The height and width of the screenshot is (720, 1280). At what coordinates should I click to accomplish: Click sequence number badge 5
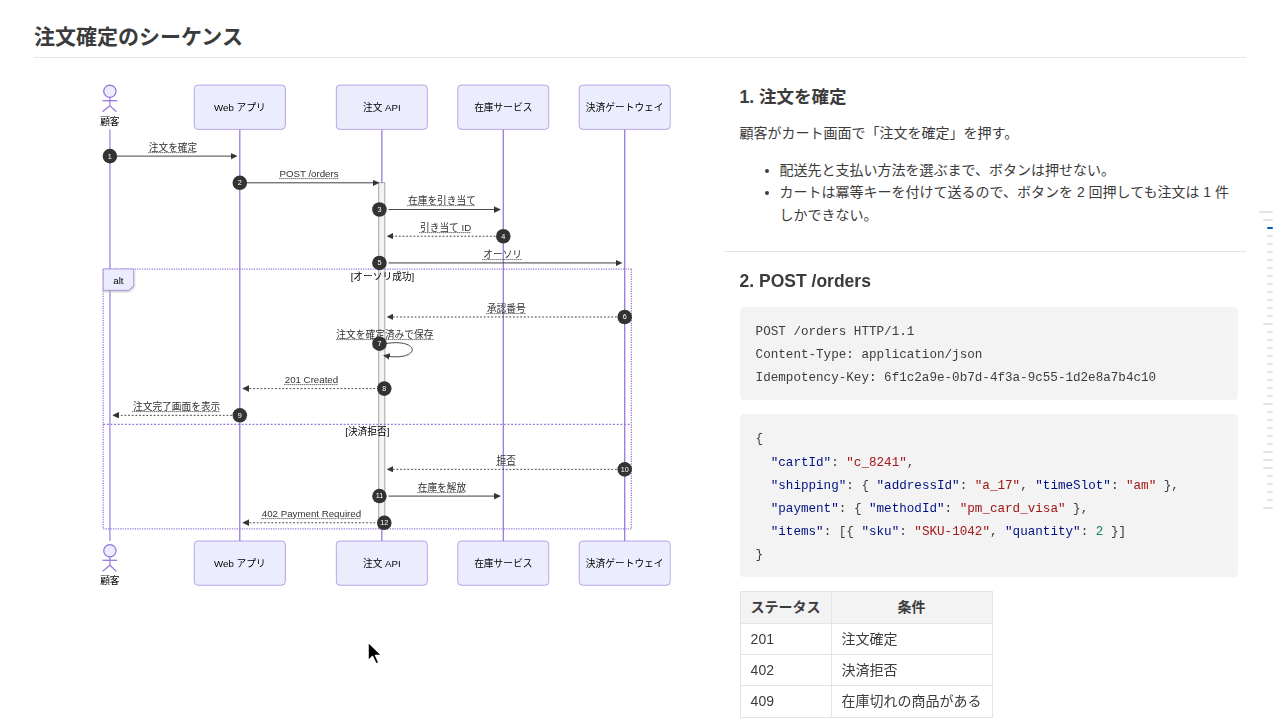(379, 263)
